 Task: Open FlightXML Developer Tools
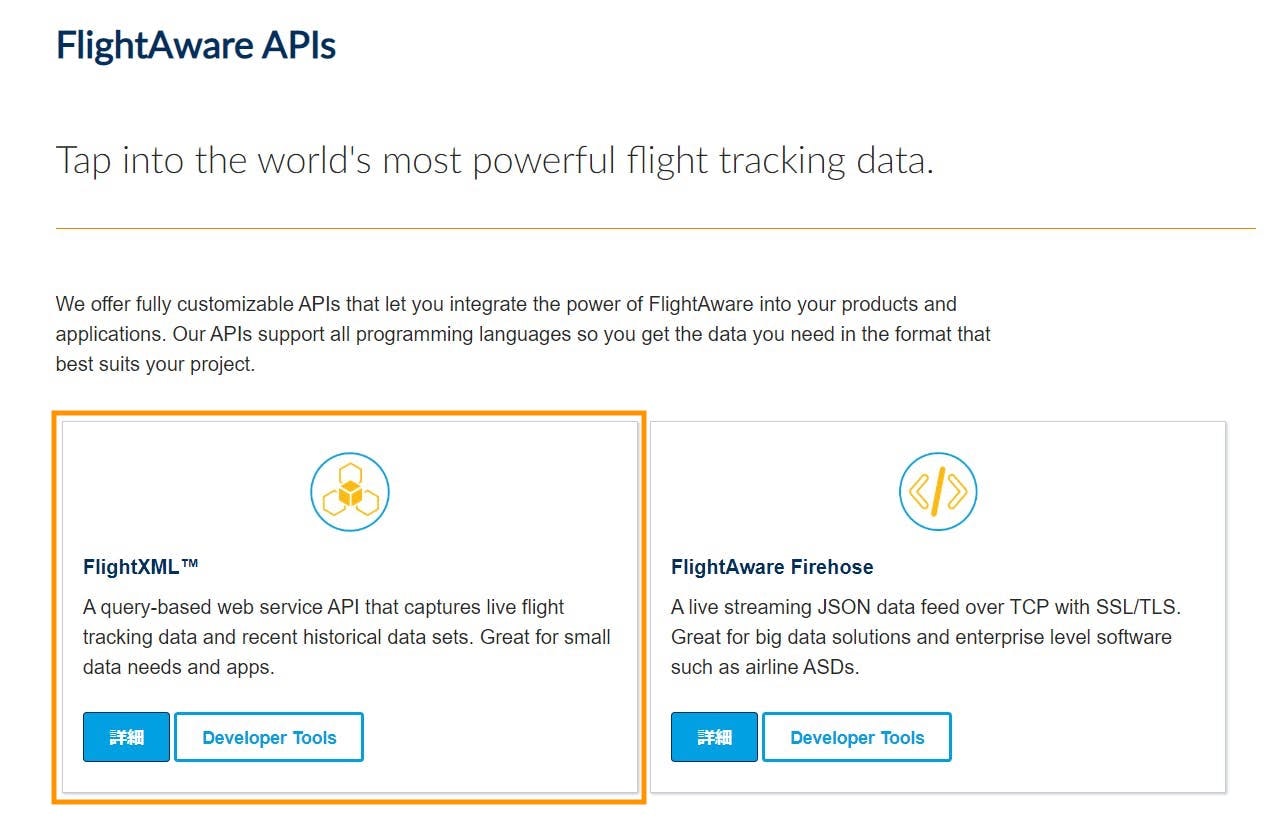269,737
